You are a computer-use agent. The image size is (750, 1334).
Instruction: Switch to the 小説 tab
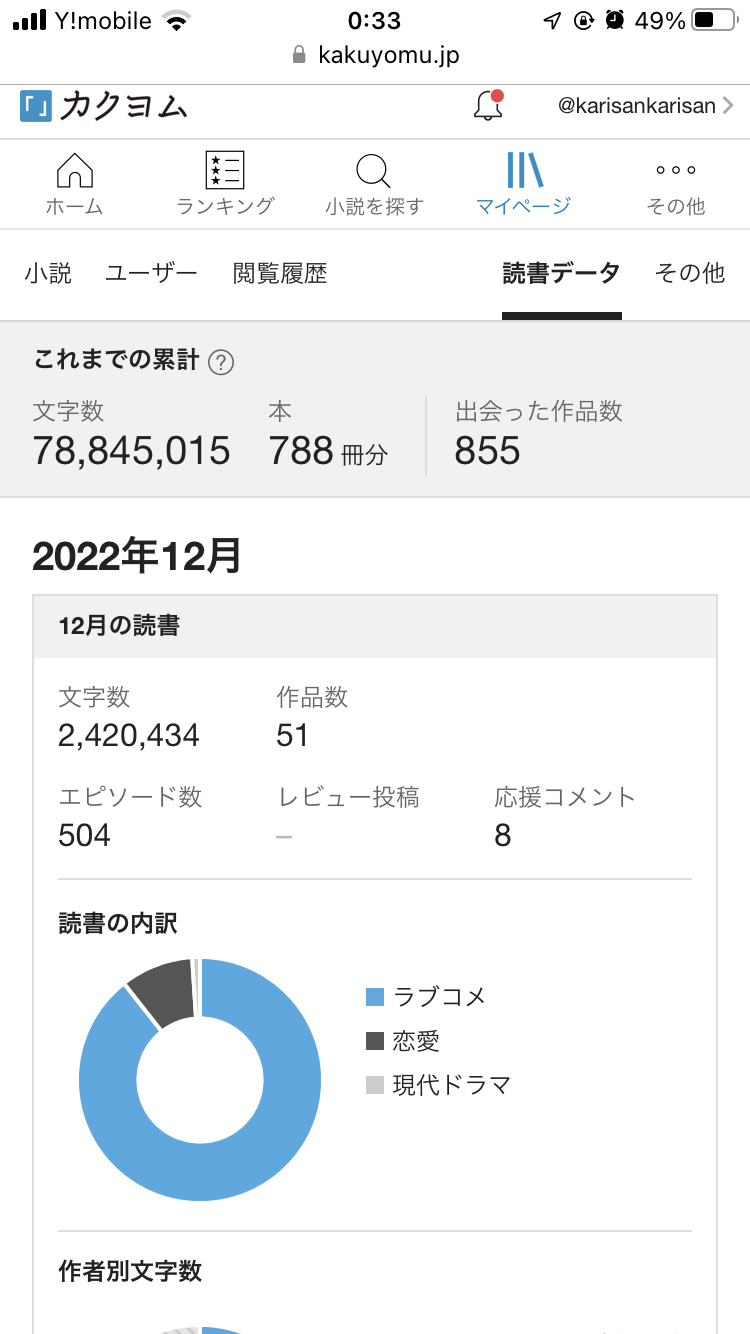click(49, 273)
